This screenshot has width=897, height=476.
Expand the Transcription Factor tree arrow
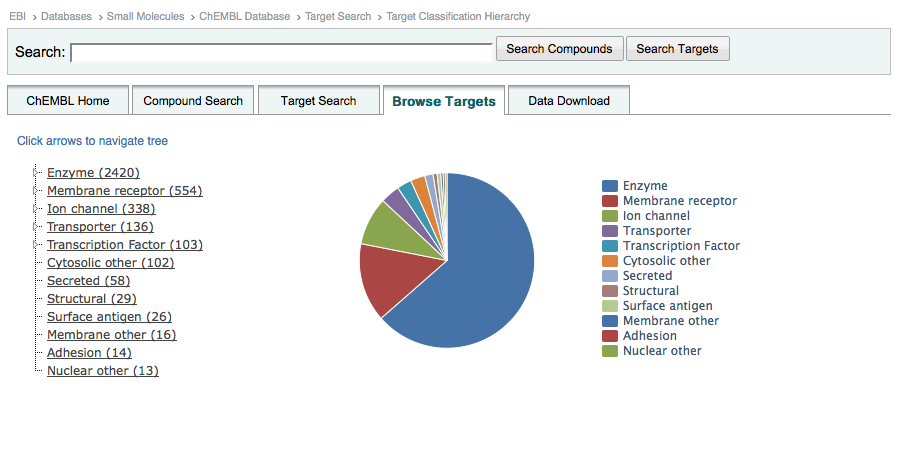pyautogui.click(x=35, y=245)
